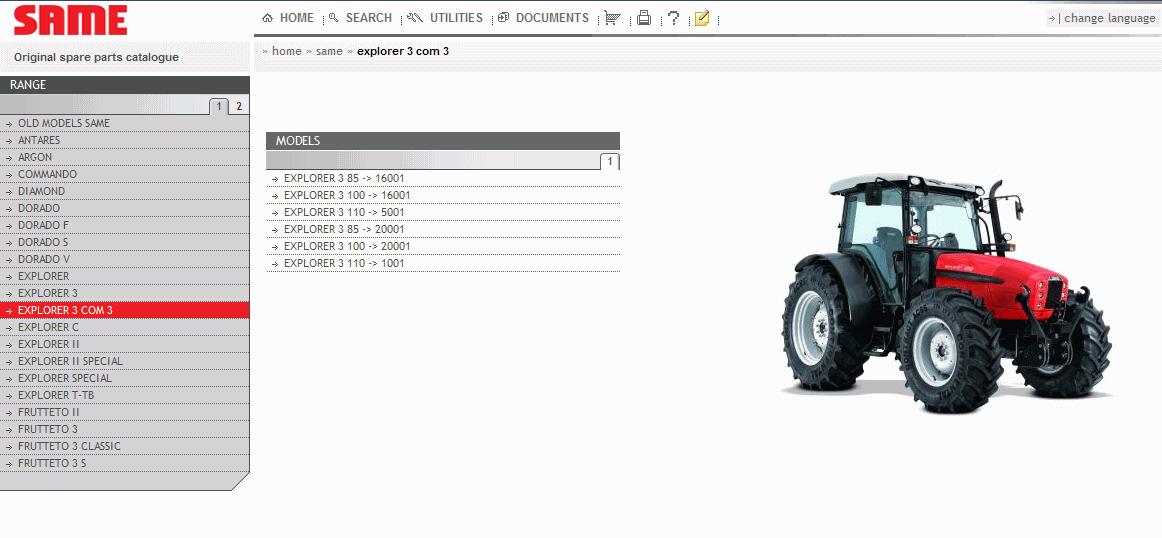
Task: Click home in the breadcrumb
Action: click(286, 51)
